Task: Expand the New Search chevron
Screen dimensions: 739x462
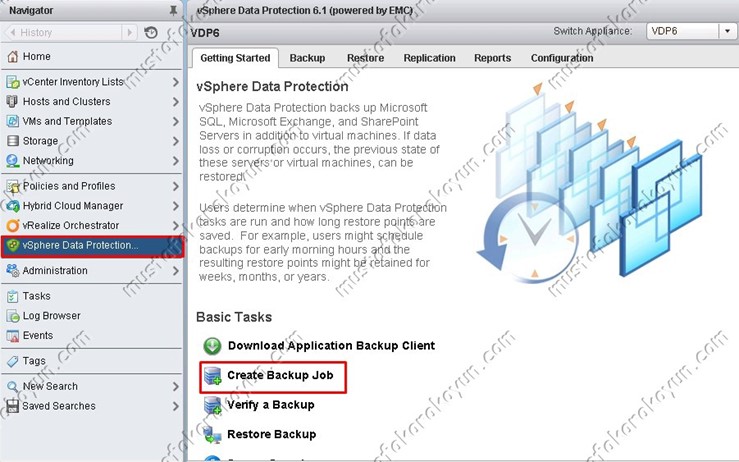Action: point(175,387)
